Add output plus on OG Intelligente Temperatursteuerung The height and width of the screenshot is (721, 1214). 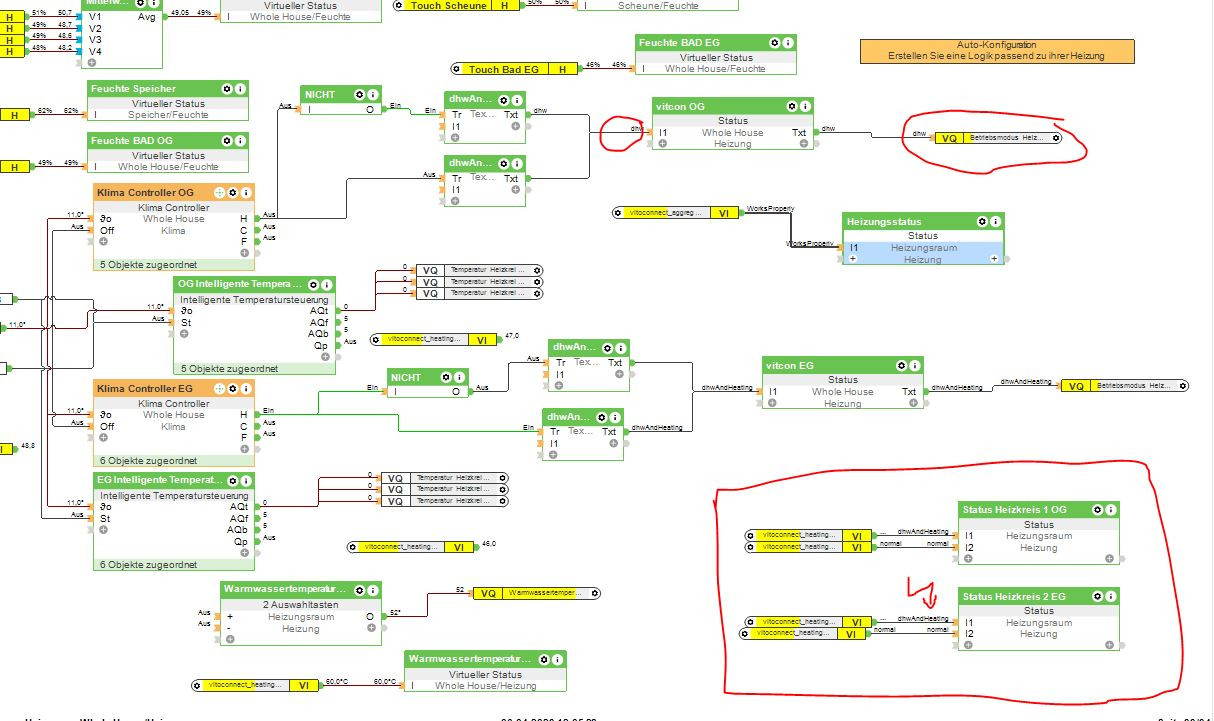click(x=326, y=355)
